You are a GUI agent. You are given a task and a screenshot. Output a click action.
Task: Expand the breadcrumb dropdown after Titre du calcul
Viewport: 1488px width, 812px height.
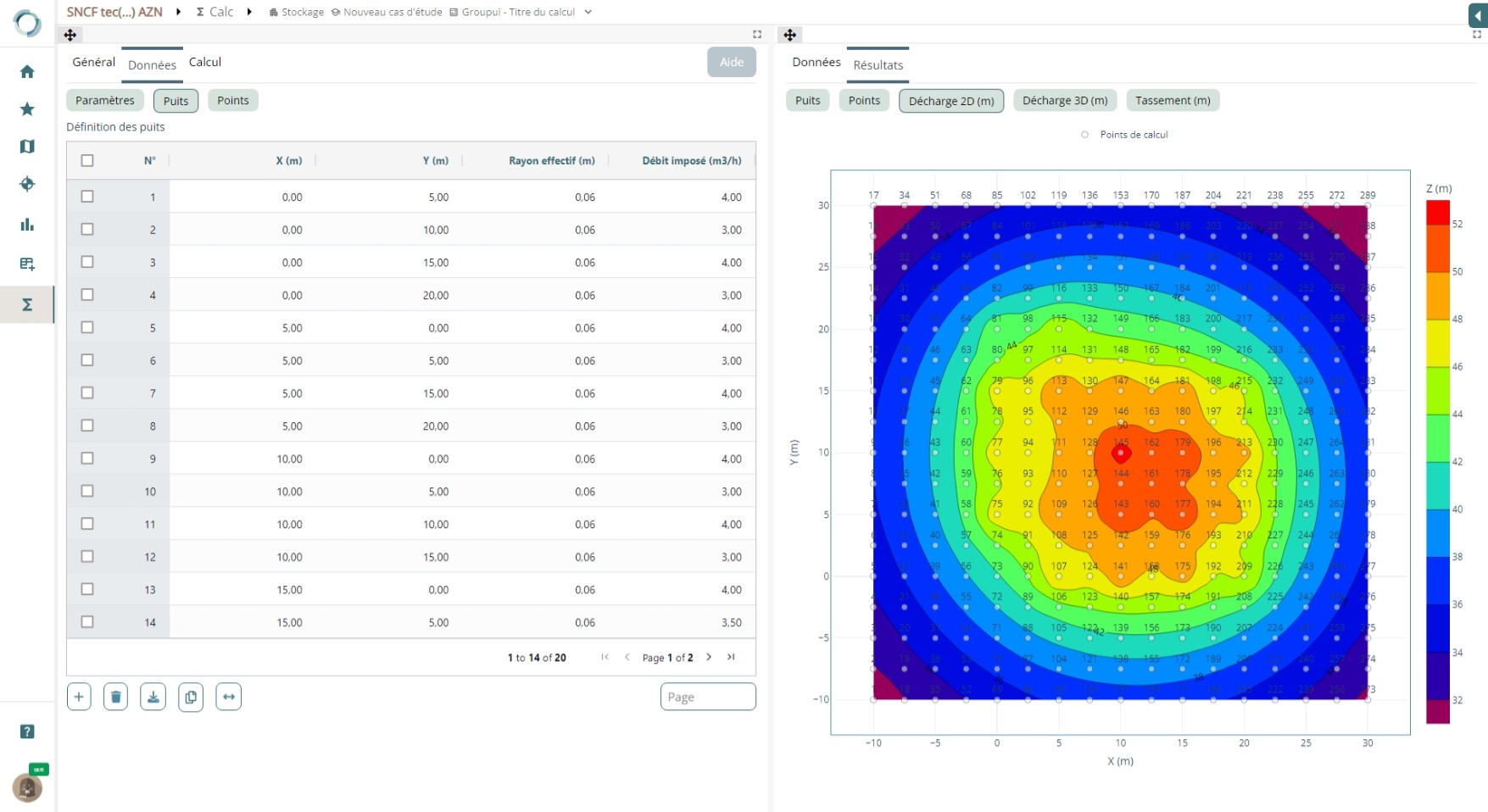tap(588, 12)
